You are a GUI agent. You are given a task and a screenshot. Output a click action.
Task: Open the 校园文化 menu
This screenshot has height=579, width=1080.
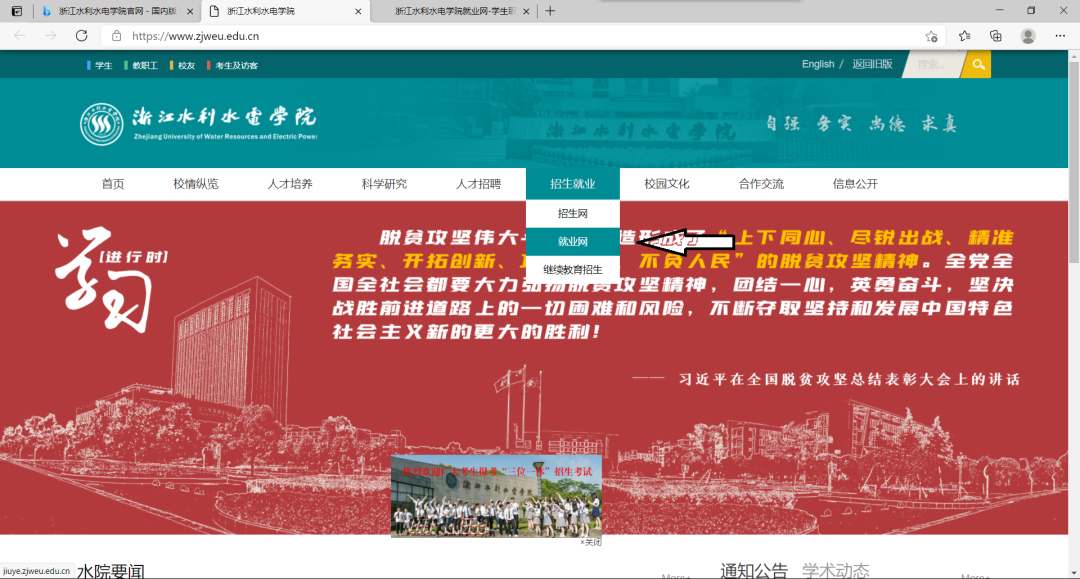coord(667,184)
